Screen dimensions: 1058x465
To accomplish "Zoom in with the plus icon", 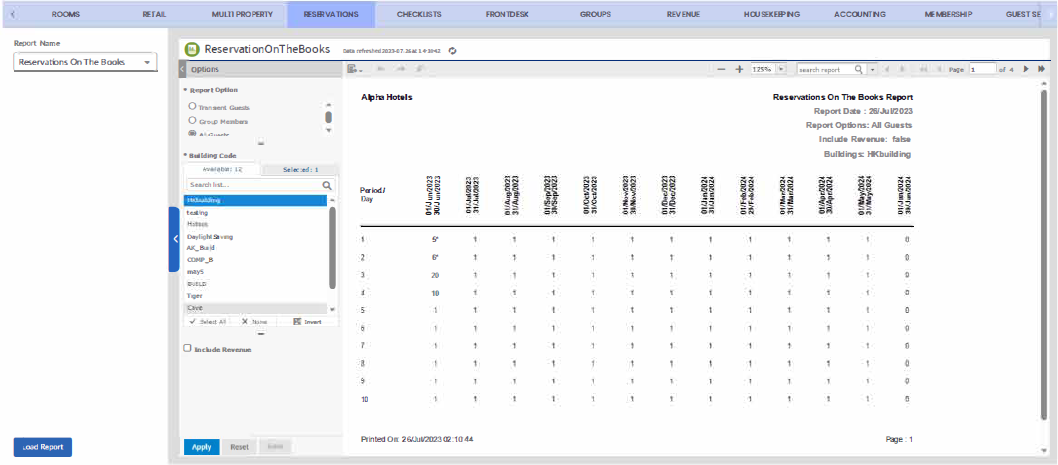I will (739, 69).
